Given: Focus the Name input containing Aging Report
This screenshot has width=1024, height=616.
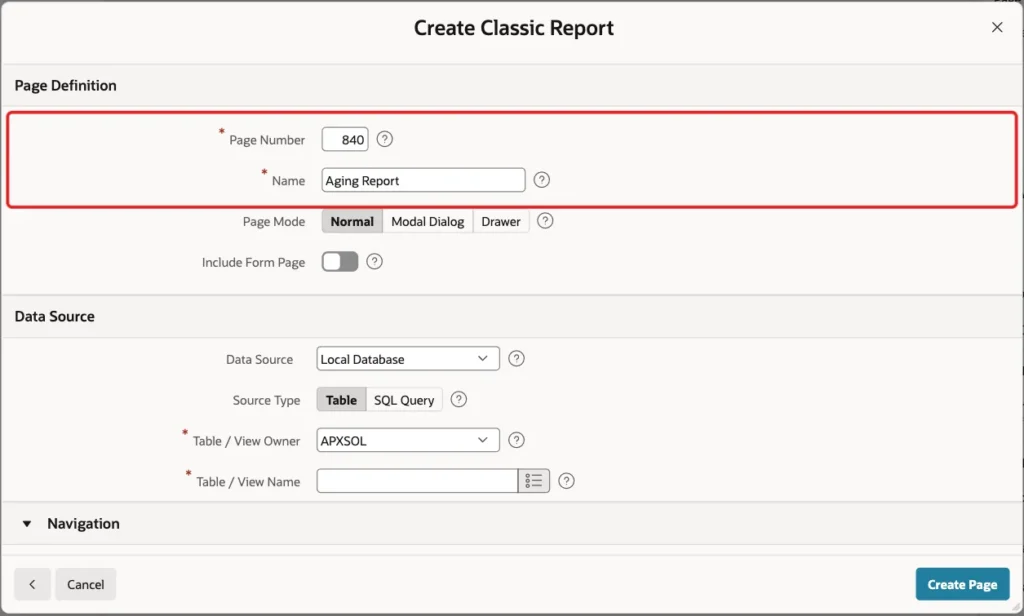Looking at the screenshot, I should pyautogui.click(x=423, y=180).
